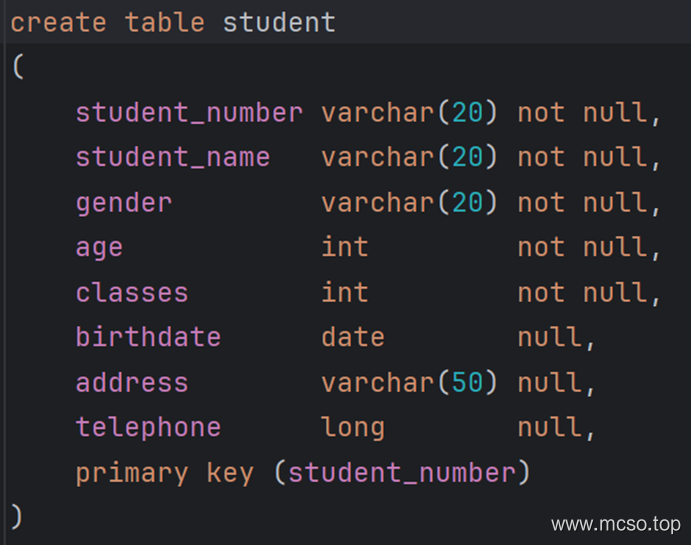Viewport: 691px width, 545px height.
Task: Place cursor on table name 'student'
Action: [279, 22]
